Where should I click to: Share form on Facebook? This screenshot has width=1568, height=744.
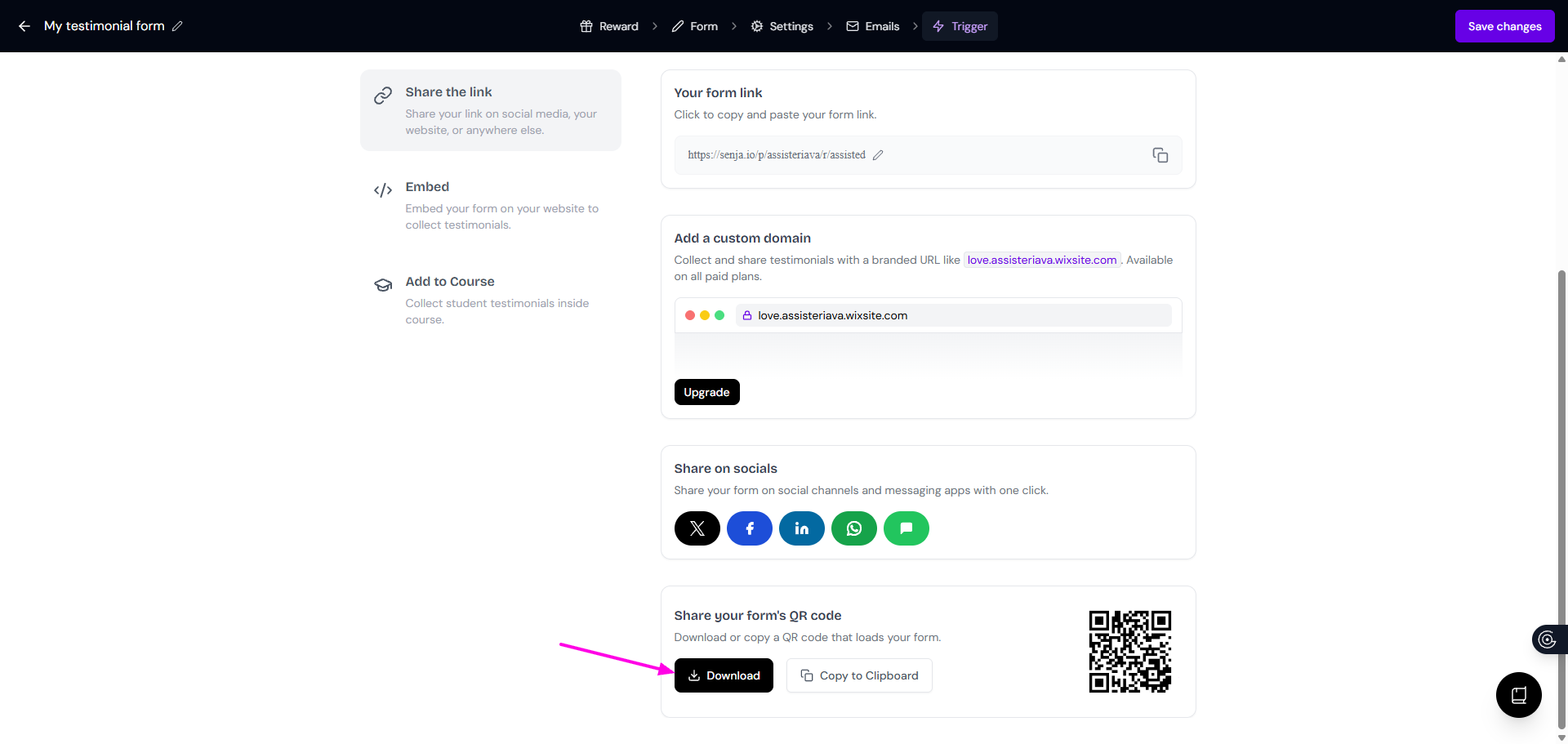[749, 528]
